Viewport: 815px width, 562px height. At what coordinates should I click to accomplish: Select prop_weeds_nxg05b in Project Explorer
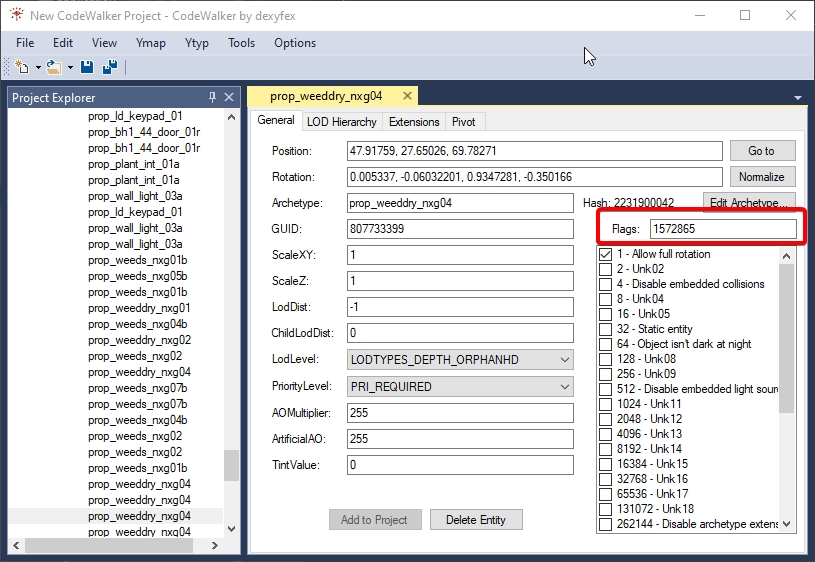138,276
